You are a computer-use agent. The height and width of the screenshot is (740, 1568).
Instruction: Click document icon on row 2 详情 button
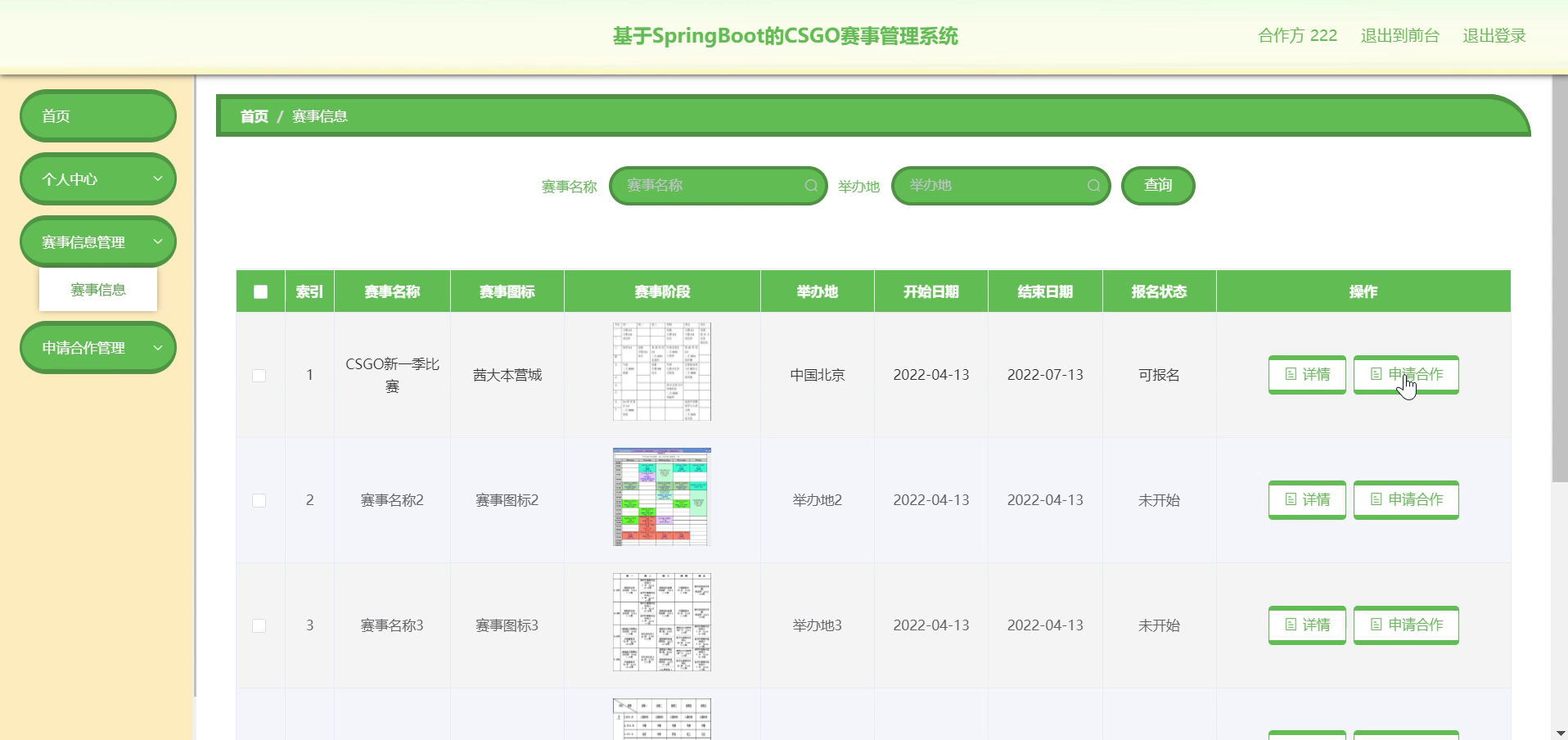point(1291,499)
